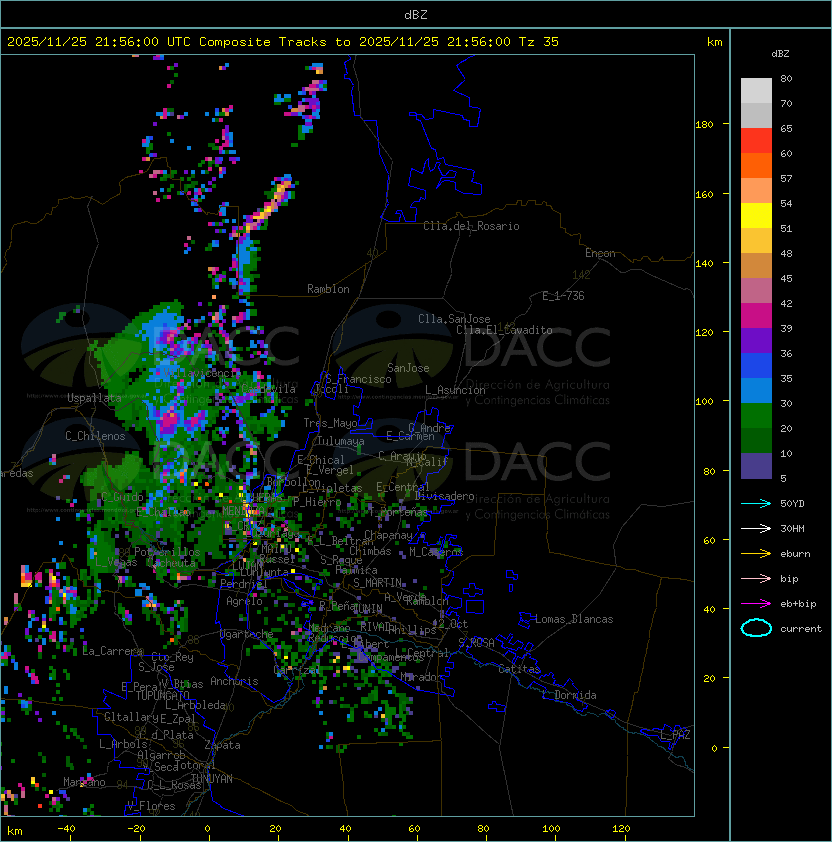Image resolution: width=832 pixels, height=842 pixels.
Task: Pick the light blue 30-35 dBZ swatch
Action: tap(756, 390)
